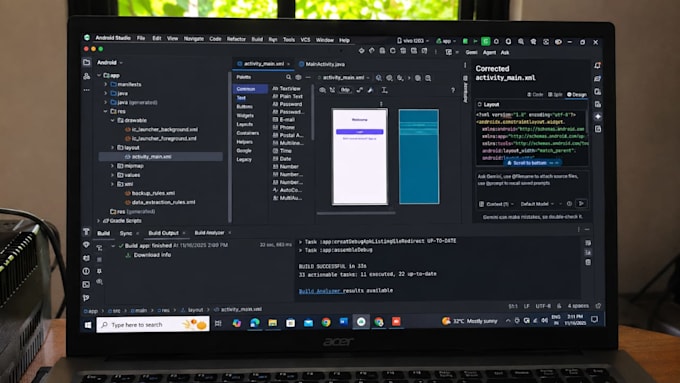This screenshot has height=383, width=680.
Task: Open the Terminal tool window icon
Action: tap(86, 285)
